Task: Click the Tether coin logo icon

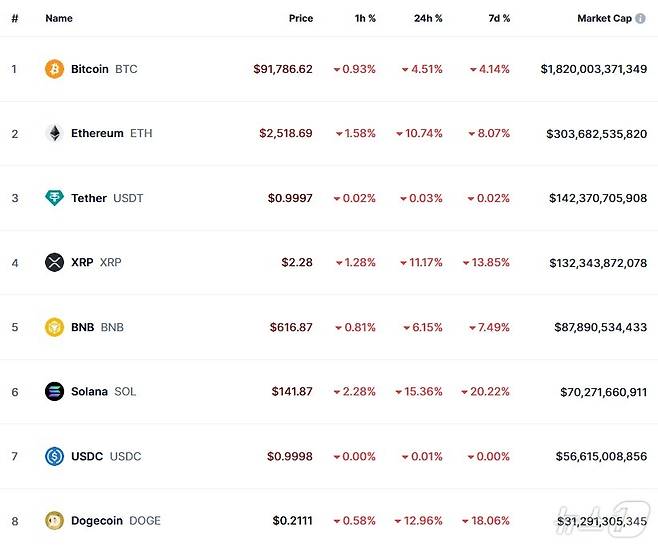Action: 54,198
